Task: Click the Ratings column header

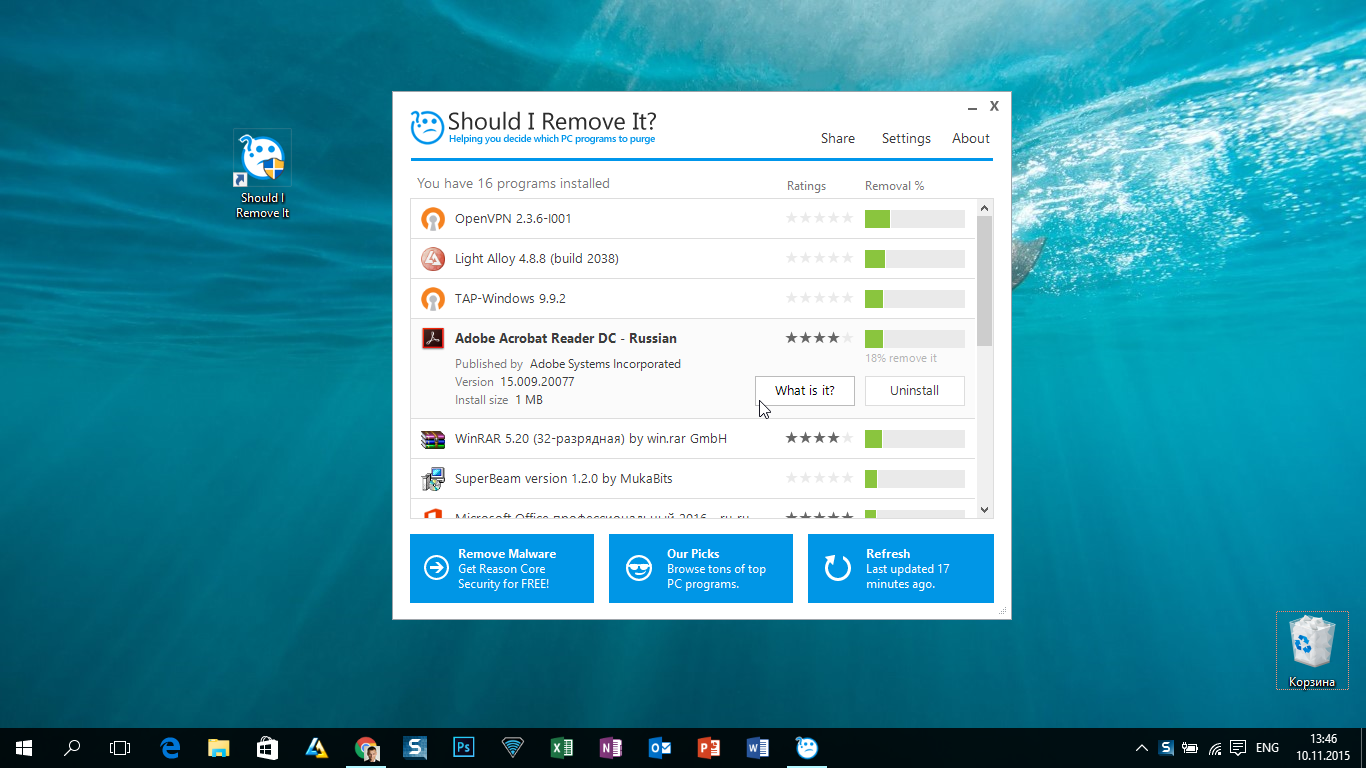Action: (x=806, y=186)
